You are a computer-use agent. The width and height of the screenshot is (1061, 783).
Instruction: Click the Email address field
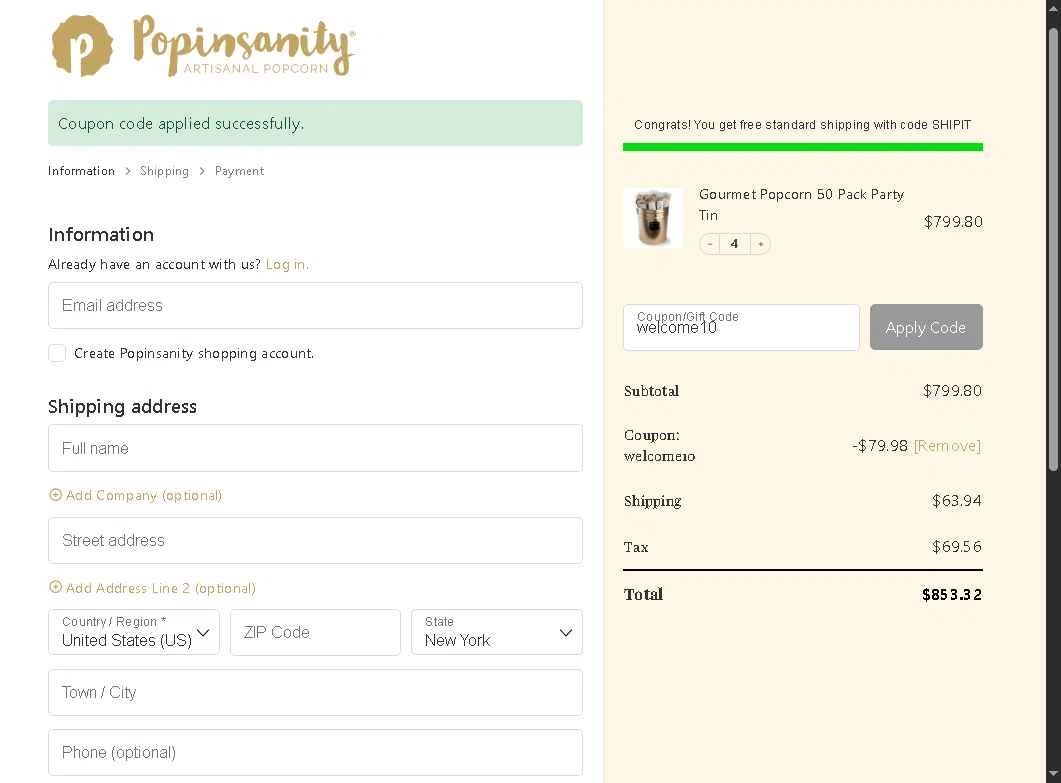point(315,306)
